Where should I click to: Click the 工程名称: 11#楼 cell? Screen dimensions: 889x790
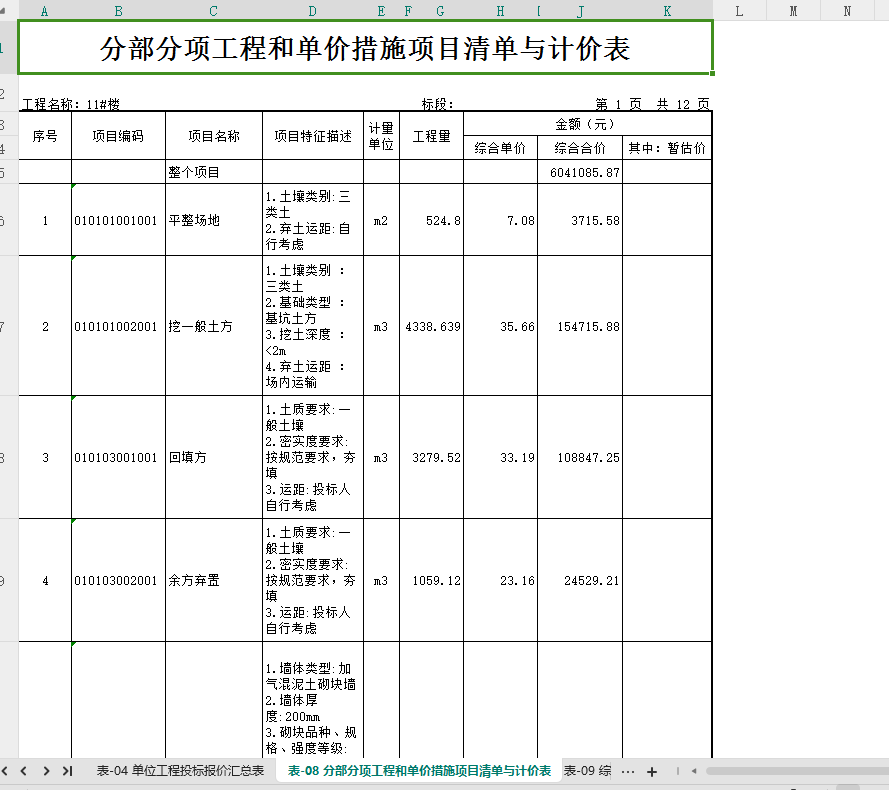(71, 104)
